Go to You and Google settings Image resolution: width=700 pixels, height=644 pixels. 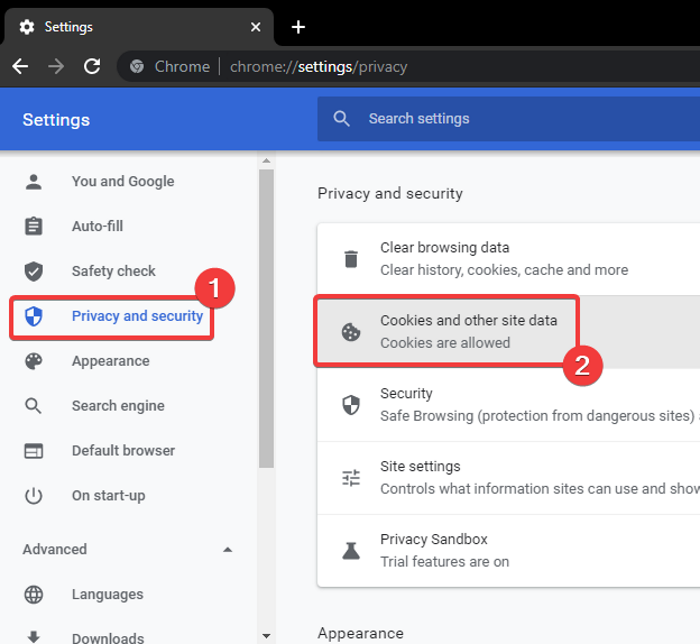[x=122, y=181]
